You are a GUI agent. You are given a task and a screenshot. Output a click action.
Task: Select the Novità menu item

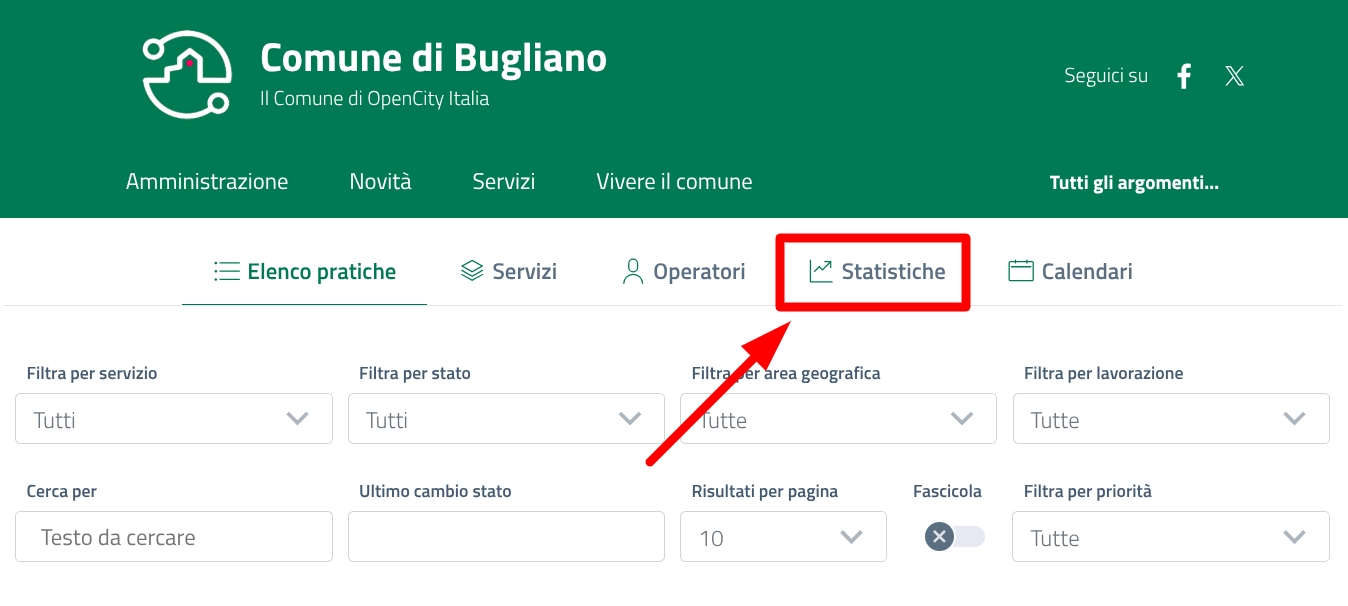coord(380,182)
